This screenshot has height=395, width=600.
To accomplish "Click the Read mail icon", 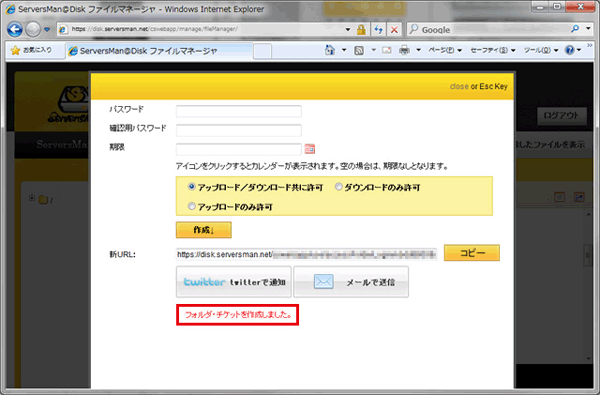I will [387, 50].
